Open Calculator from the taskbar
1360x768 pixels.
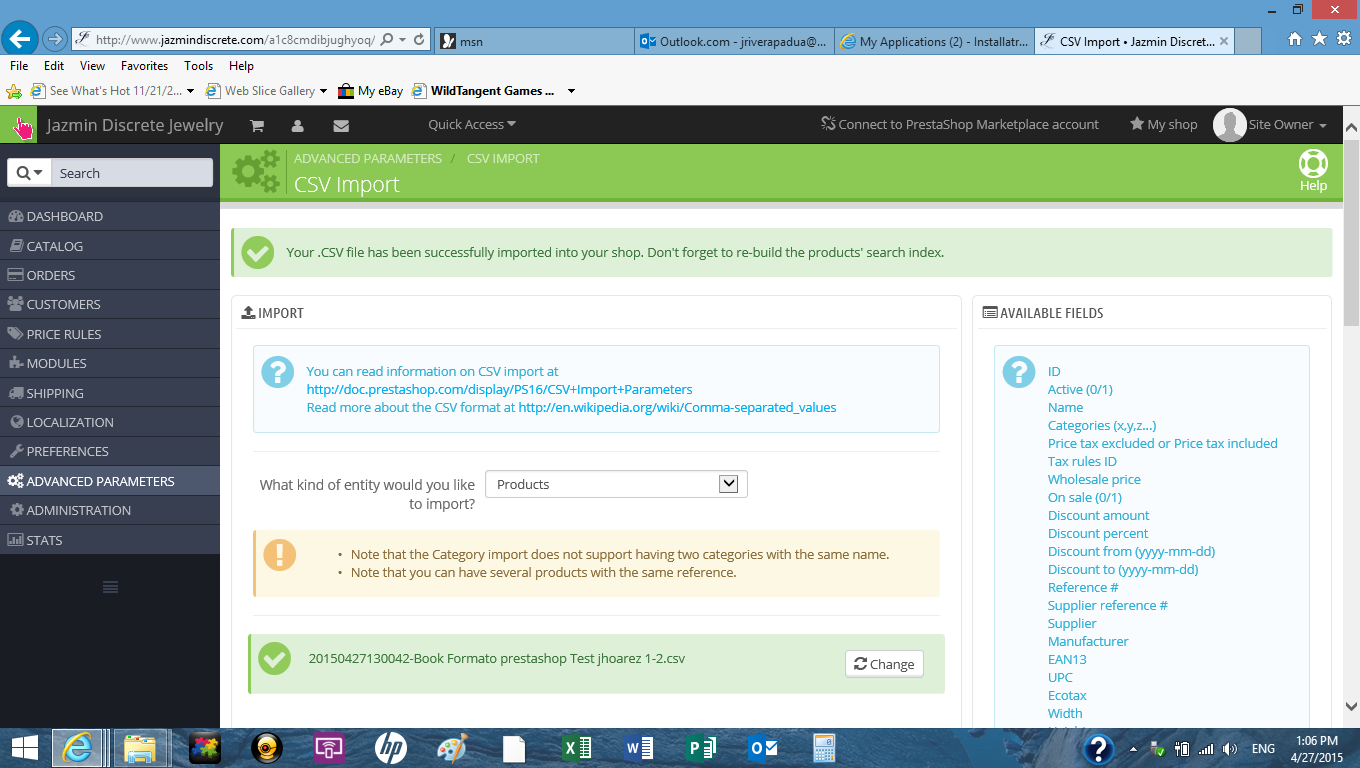pyautogui.click(x=824, y=748)
